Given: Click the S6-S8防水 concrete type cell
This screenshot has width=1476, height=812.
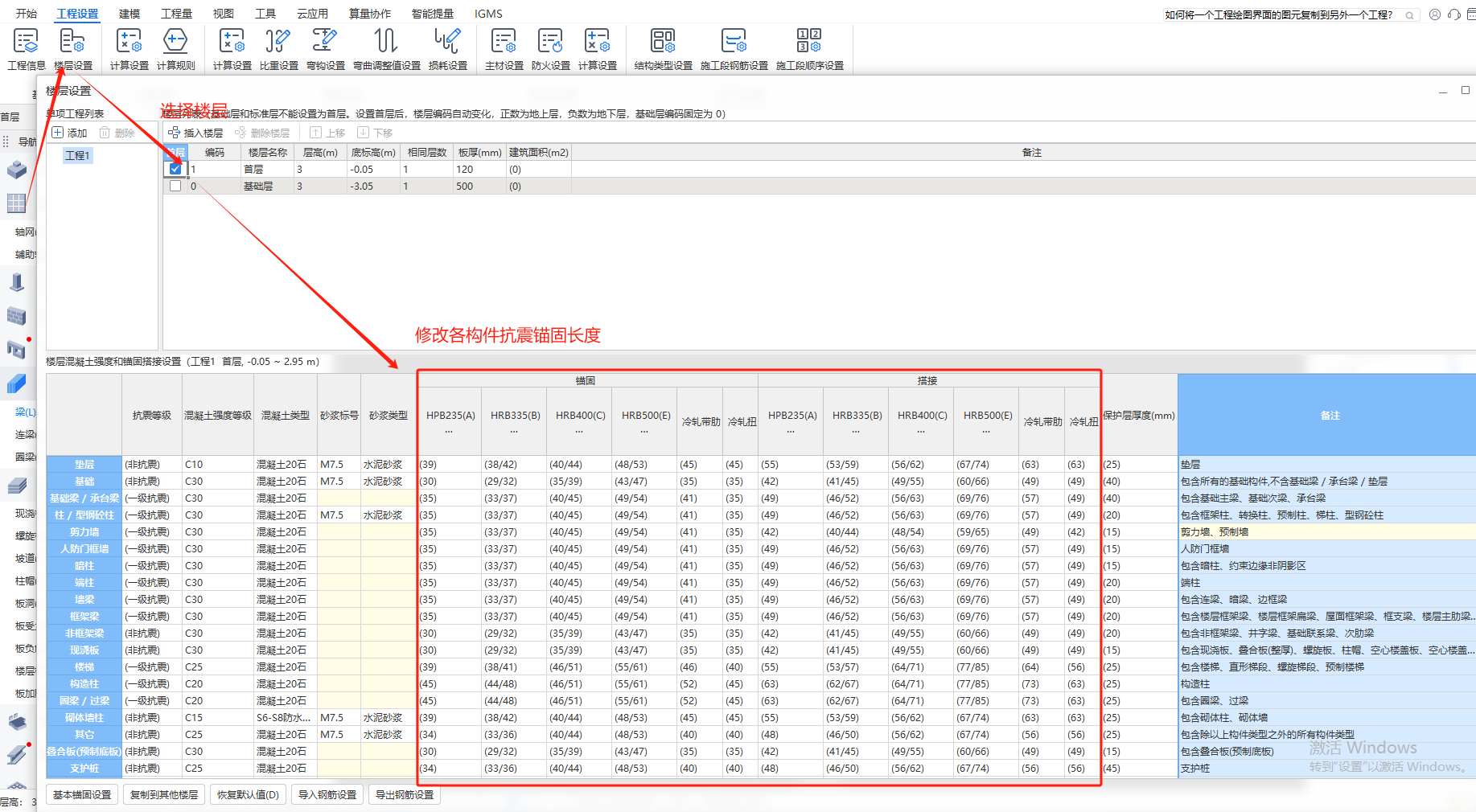Looking at the screenshot, I should tap(286, 718).
